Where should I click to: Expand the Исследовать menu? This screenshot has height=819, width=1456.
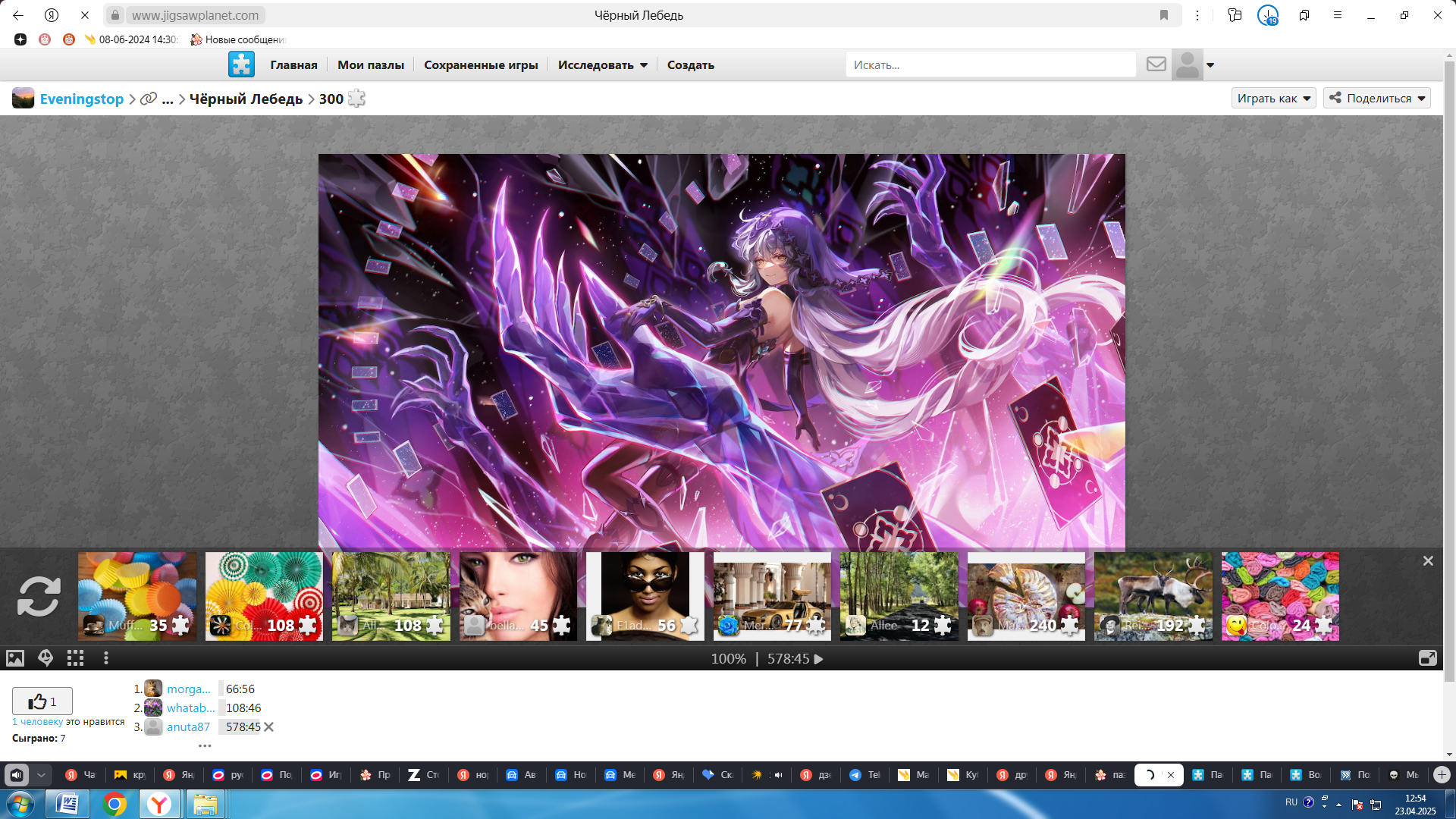[x=602, y=65]
